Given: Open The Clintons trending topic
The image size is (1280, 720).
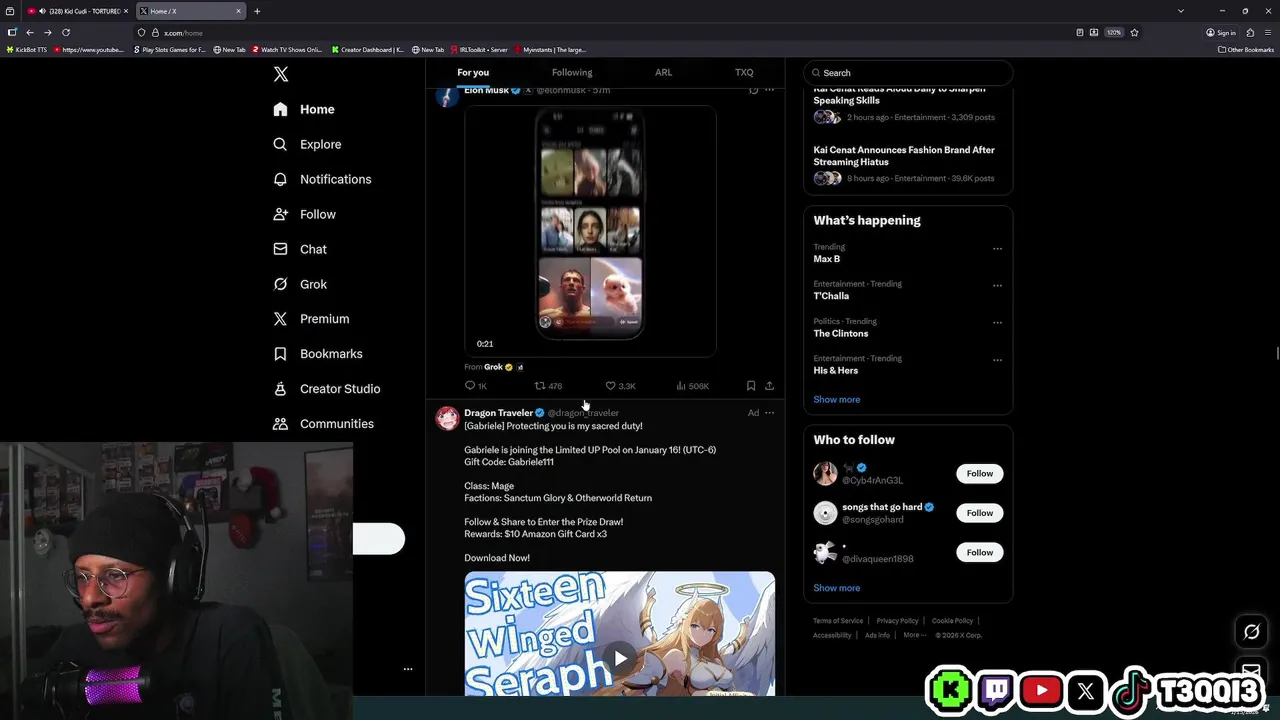Looking at the screenshot, I should (840, 333).
